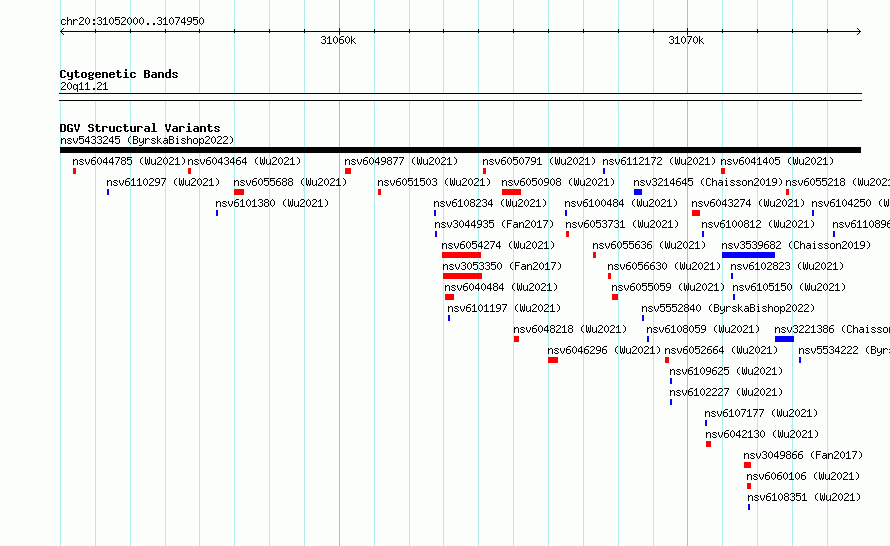Select nsv6101197 (Wu2021) label
This screenshot has width=890, height=546.
[x=504, y=308]
